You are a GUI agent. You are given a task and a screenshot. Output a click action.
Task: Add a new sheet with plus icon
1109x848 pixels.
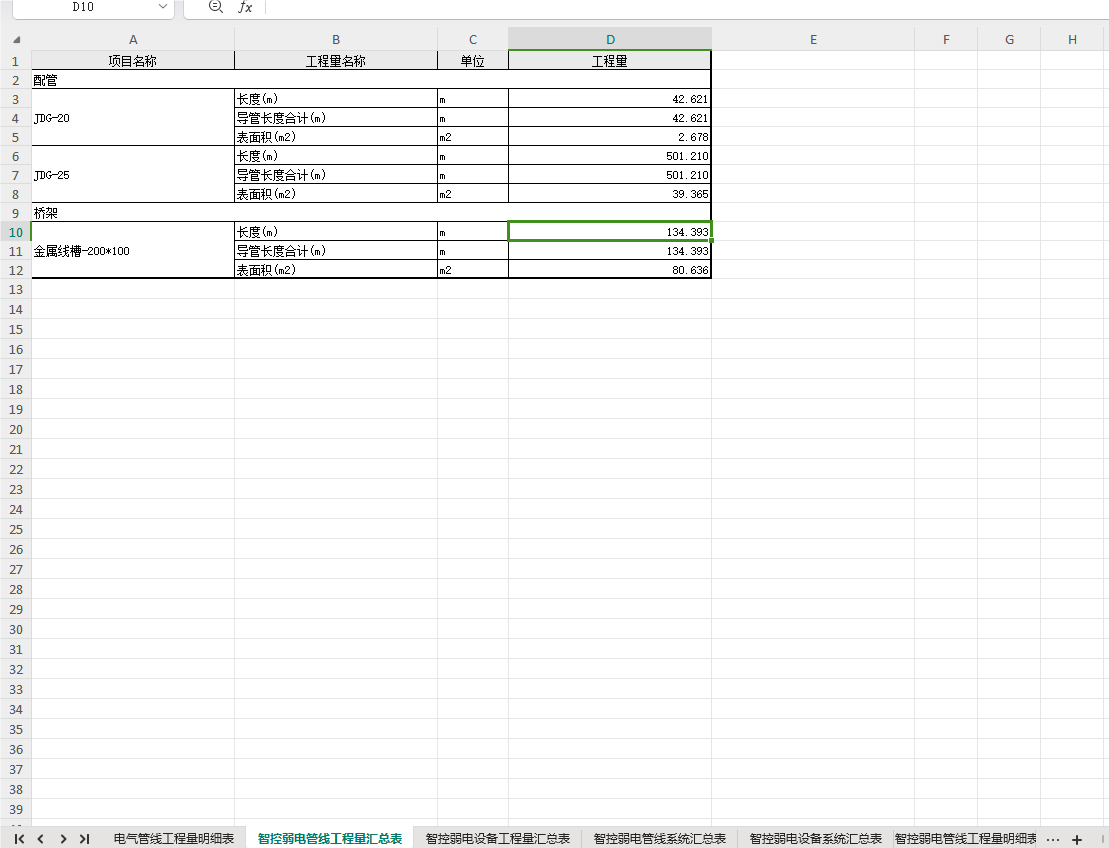1076,840
